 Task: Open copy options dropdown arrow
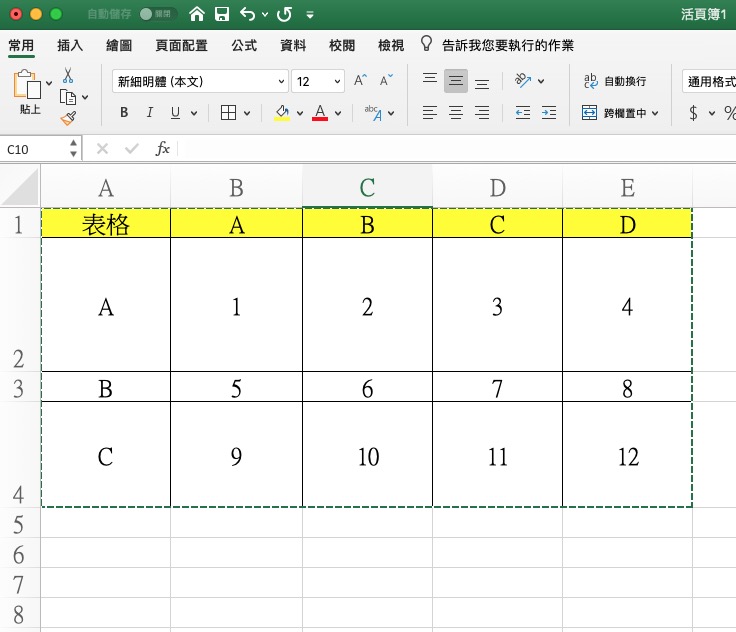(x=85, y=98)
